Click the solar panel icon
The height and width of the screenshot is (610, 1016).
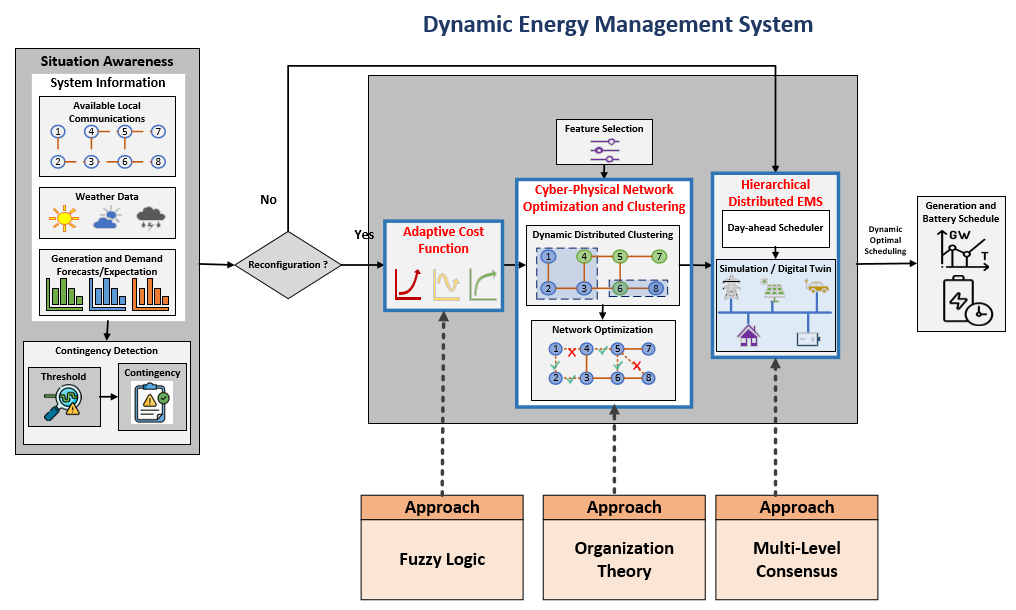pos(772,290)
